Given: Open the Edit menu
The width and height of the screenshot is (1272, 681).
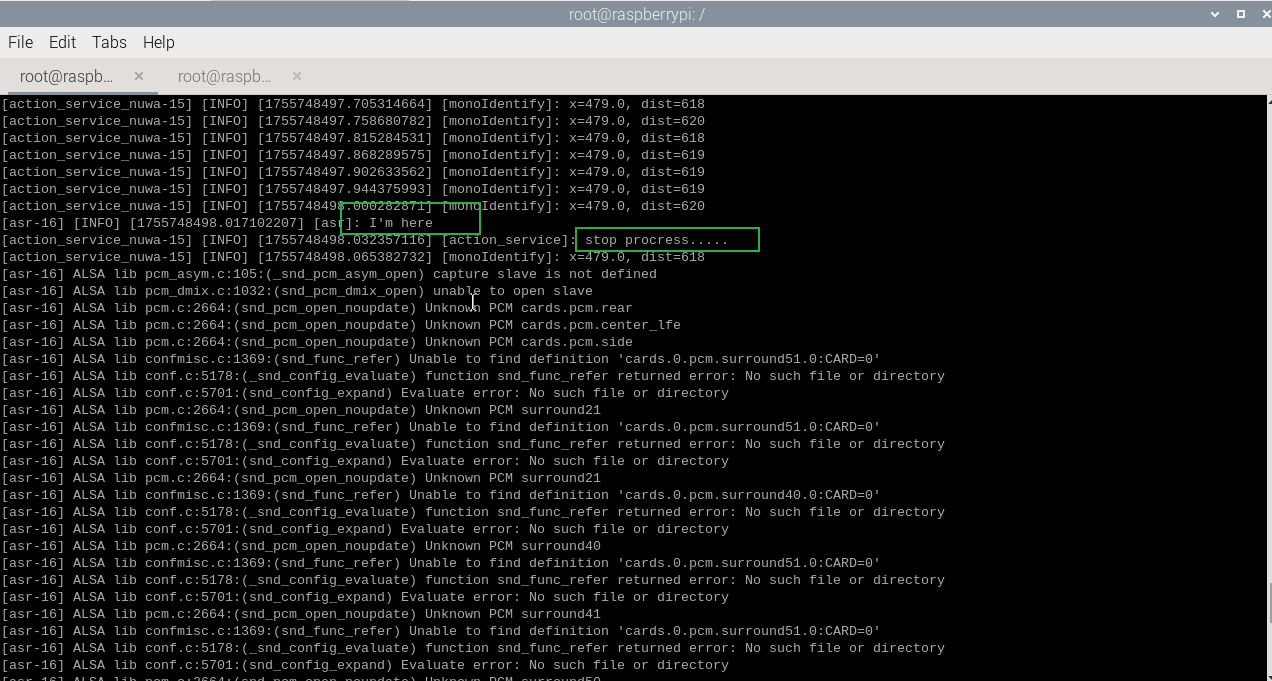Looking at the screenshot, I should (x=62, y=42).
